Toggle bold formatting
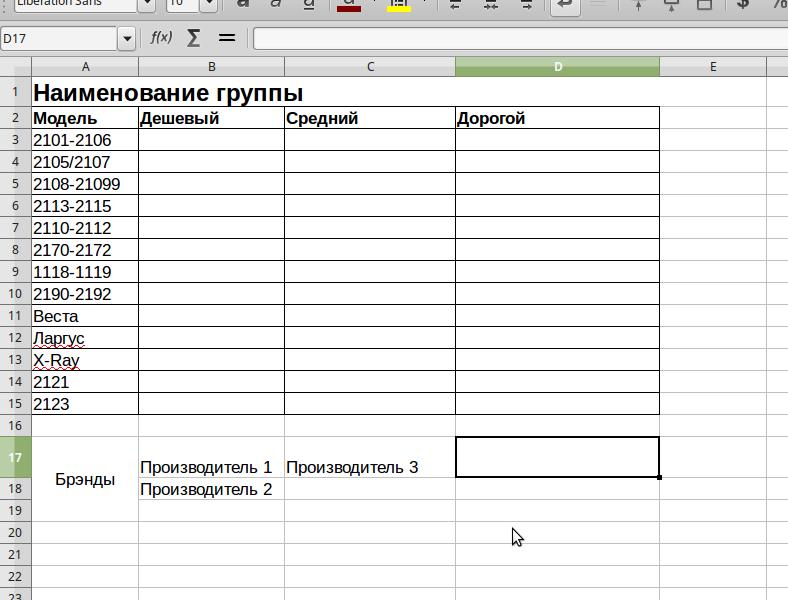This screenshot has width=788, height=600. tap(242, 5)
